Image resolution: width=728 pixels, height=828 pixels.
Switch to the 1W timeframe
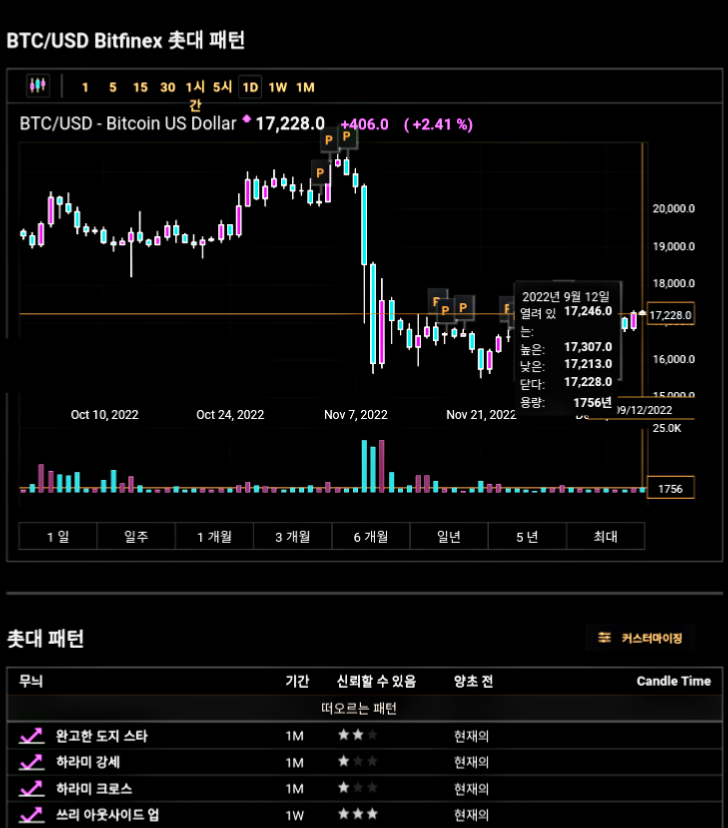pyautogui.click(x=278, y=87)
